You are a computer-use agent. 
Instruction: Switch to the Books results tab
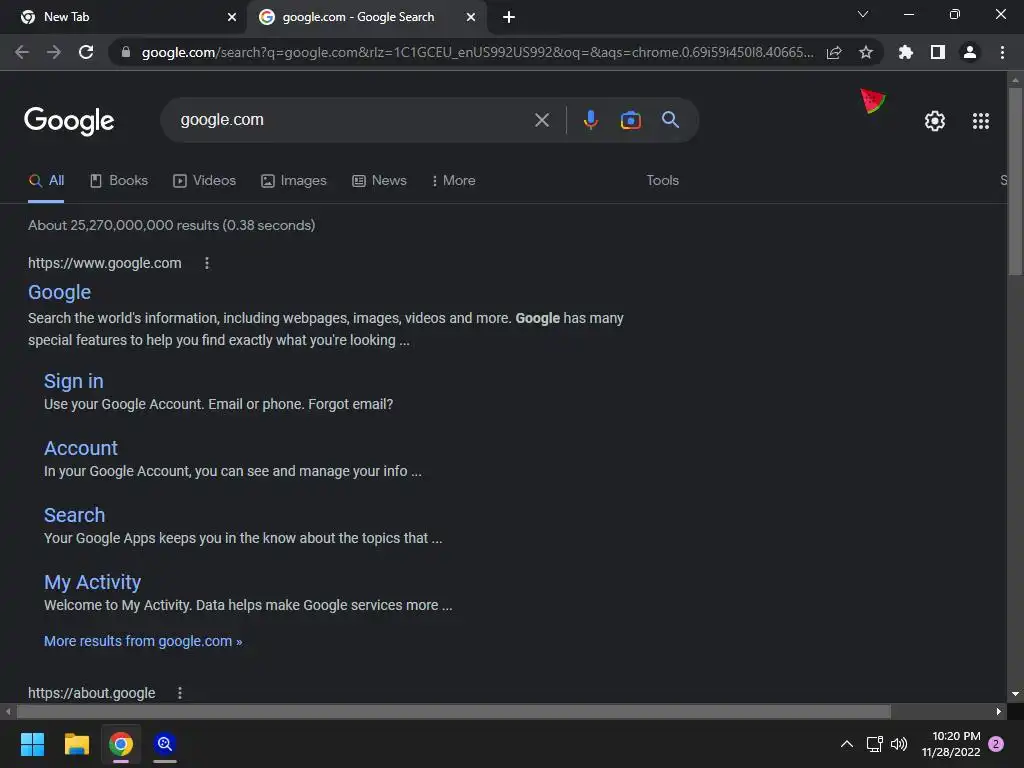pos(119,181)
